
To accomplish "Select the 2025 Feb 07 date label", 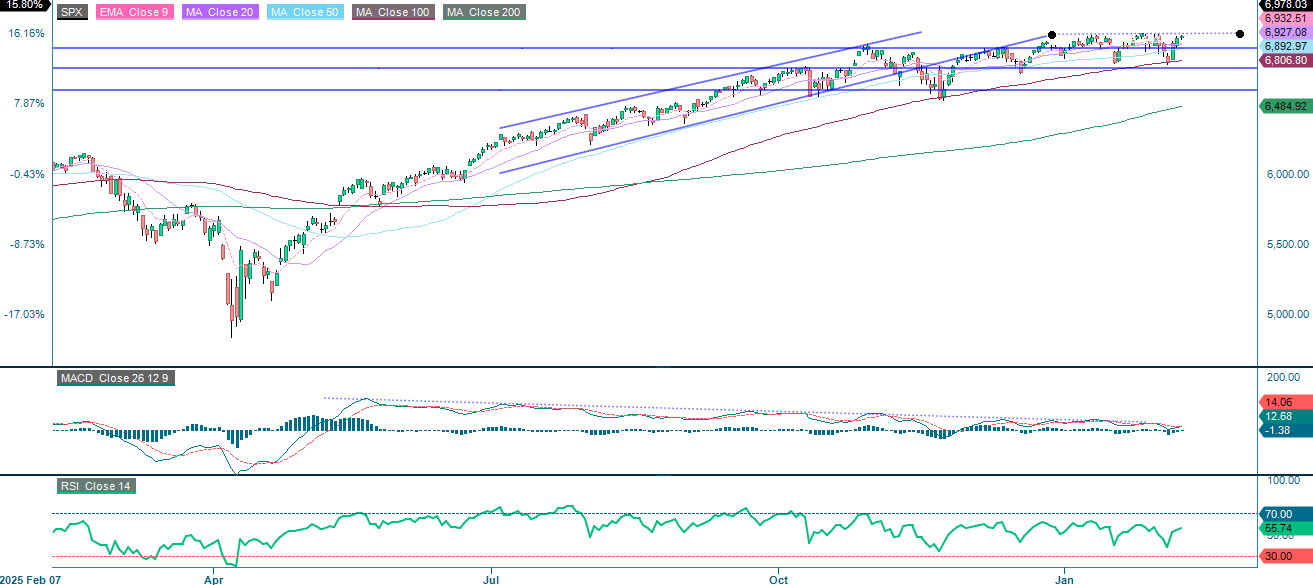I will point(30,578).
